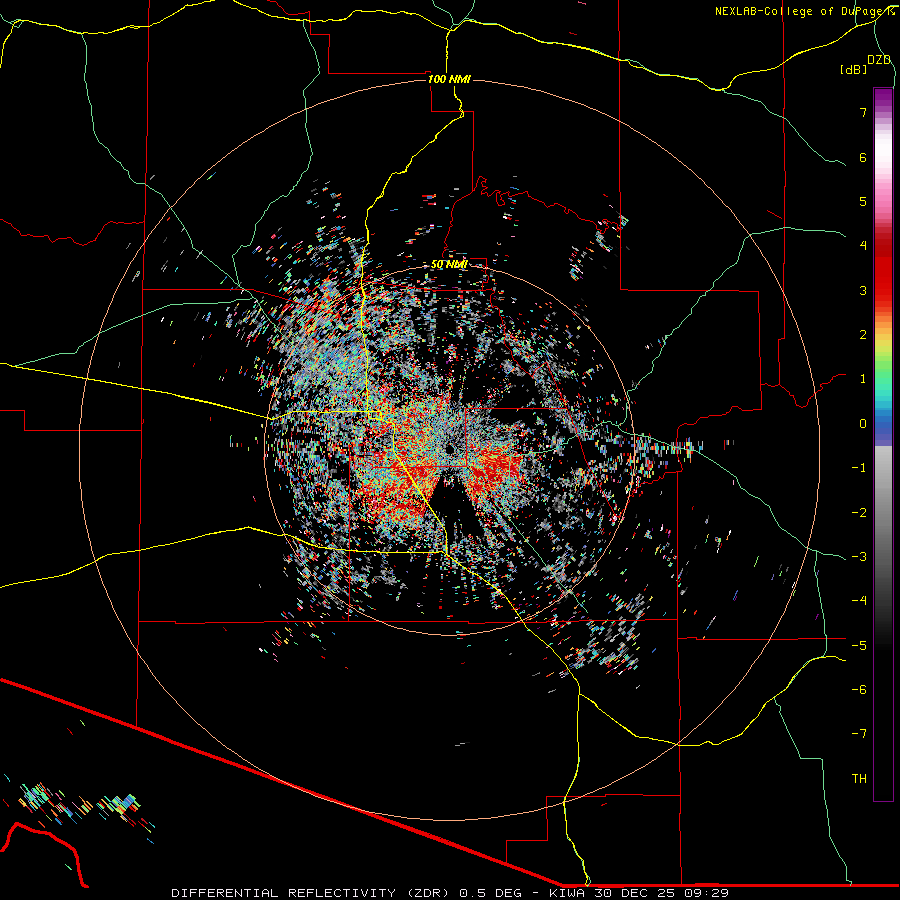Click the 50 NMI range ring label
Viewport: 900px width, 900px height.
(449, 264)
